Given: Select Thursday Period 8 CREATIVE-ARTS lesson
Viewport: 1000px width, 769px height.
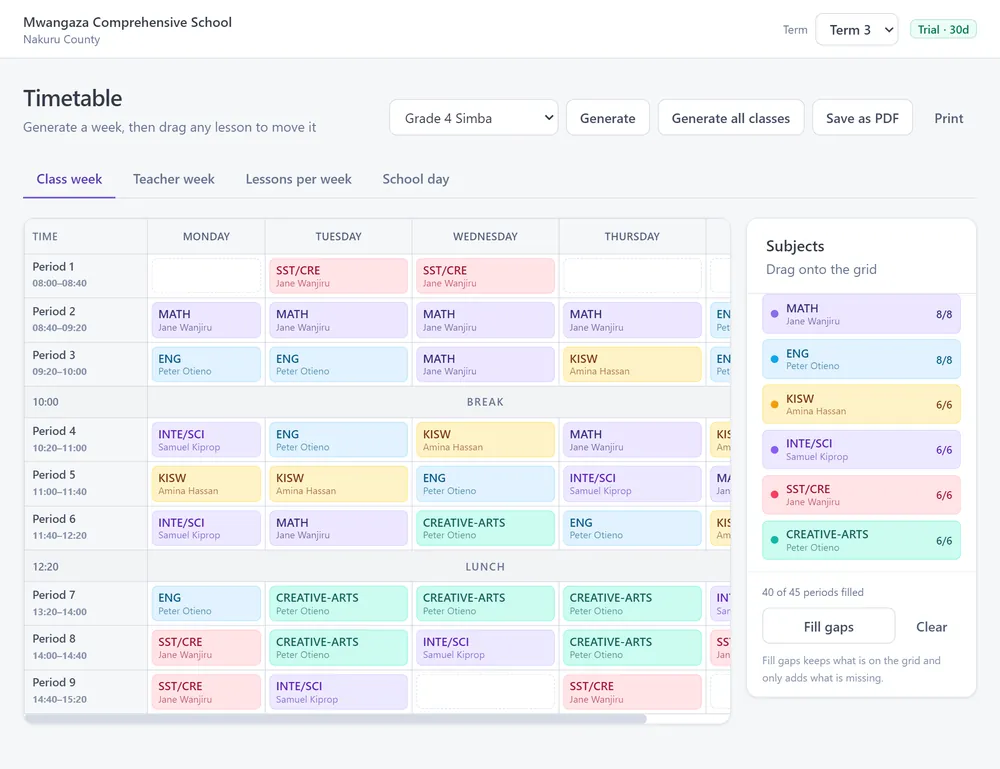Looking at the screenshot, I should click(632, 647).
